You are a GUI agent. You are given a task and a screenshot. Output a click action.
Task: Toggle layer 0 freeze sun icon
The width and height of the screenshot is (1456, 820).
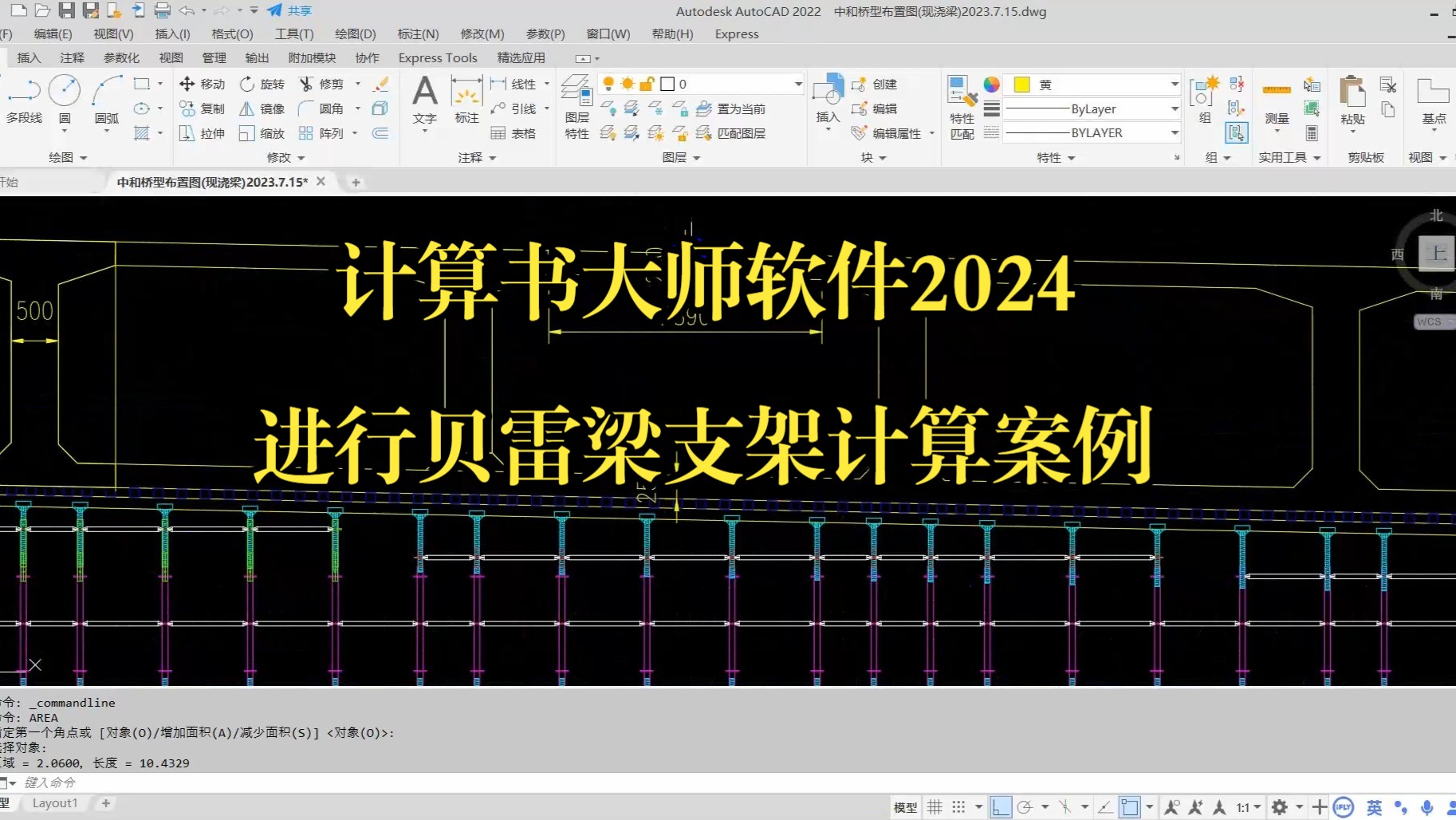[x=628, y=84]
